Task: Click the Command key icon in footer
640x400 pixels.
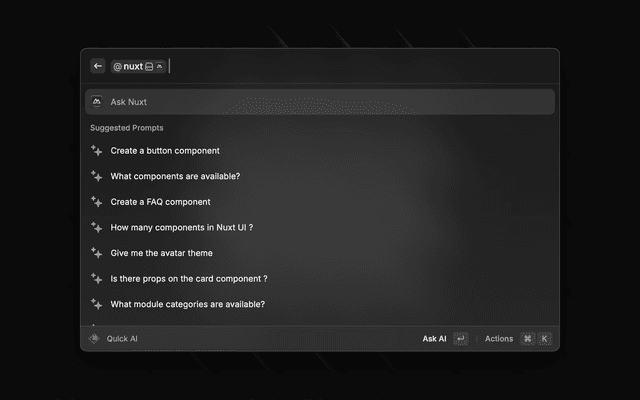Action: tap(528, 339)
